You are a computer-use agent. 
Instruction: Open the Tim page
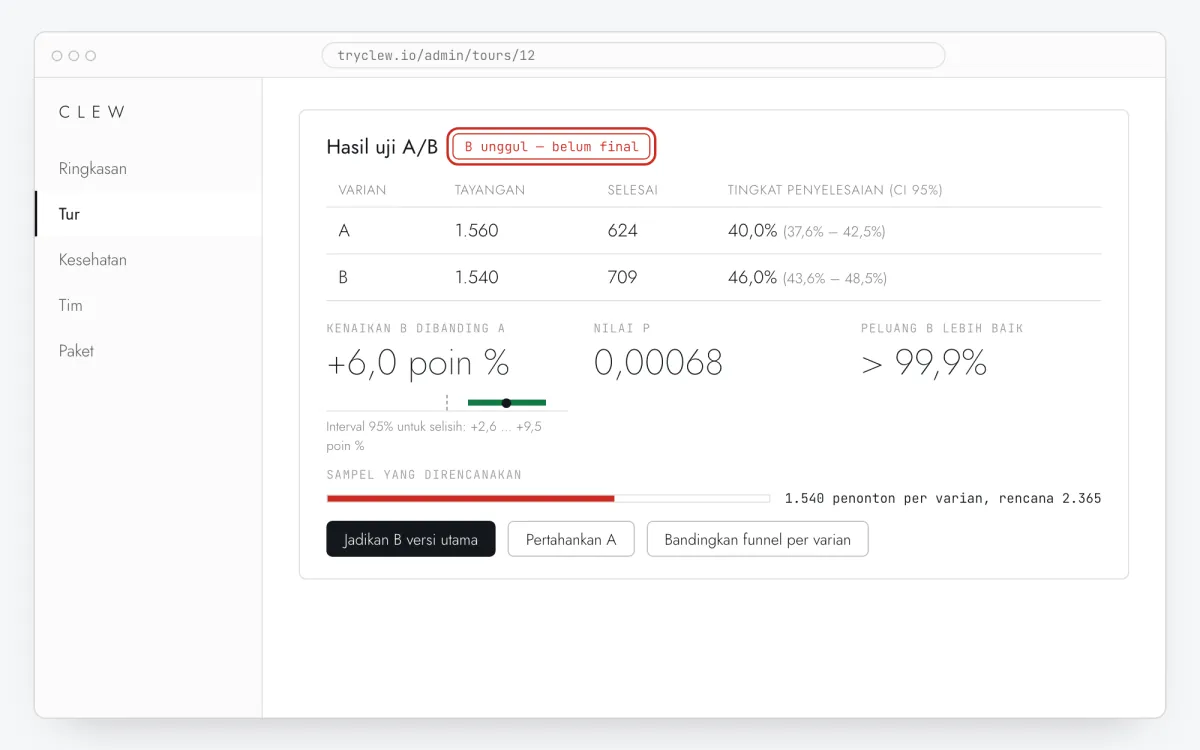tap(148, 305)
